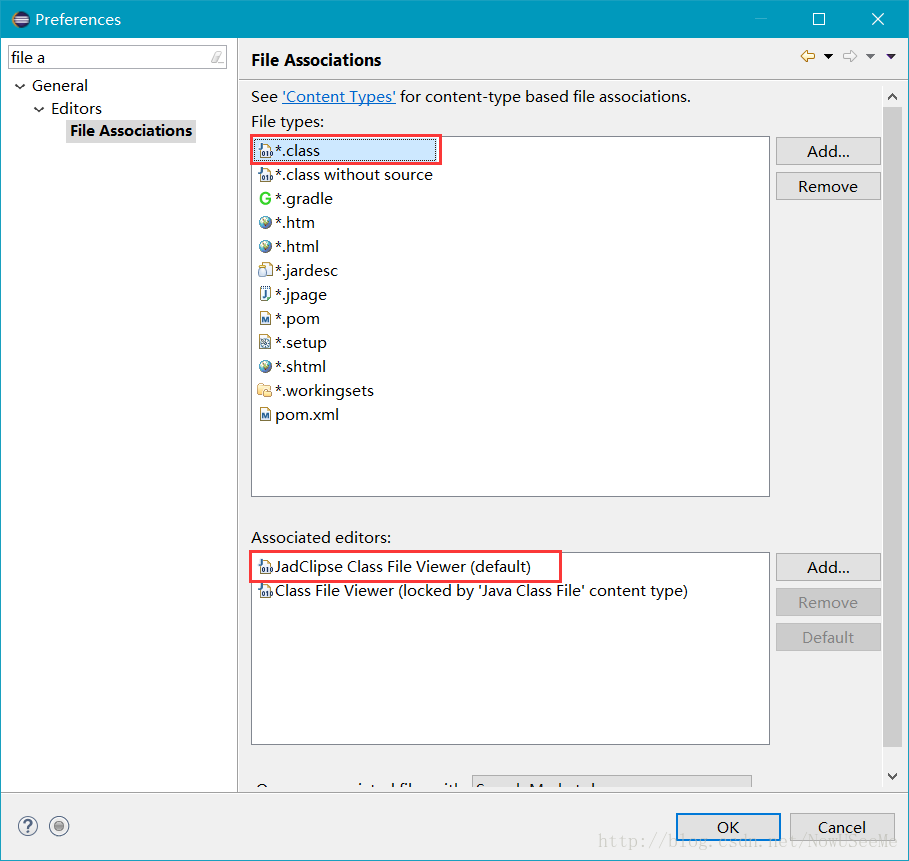Click the jpage scrapbook icon
The image size is (909, 861).
click(x=265, y=294)
